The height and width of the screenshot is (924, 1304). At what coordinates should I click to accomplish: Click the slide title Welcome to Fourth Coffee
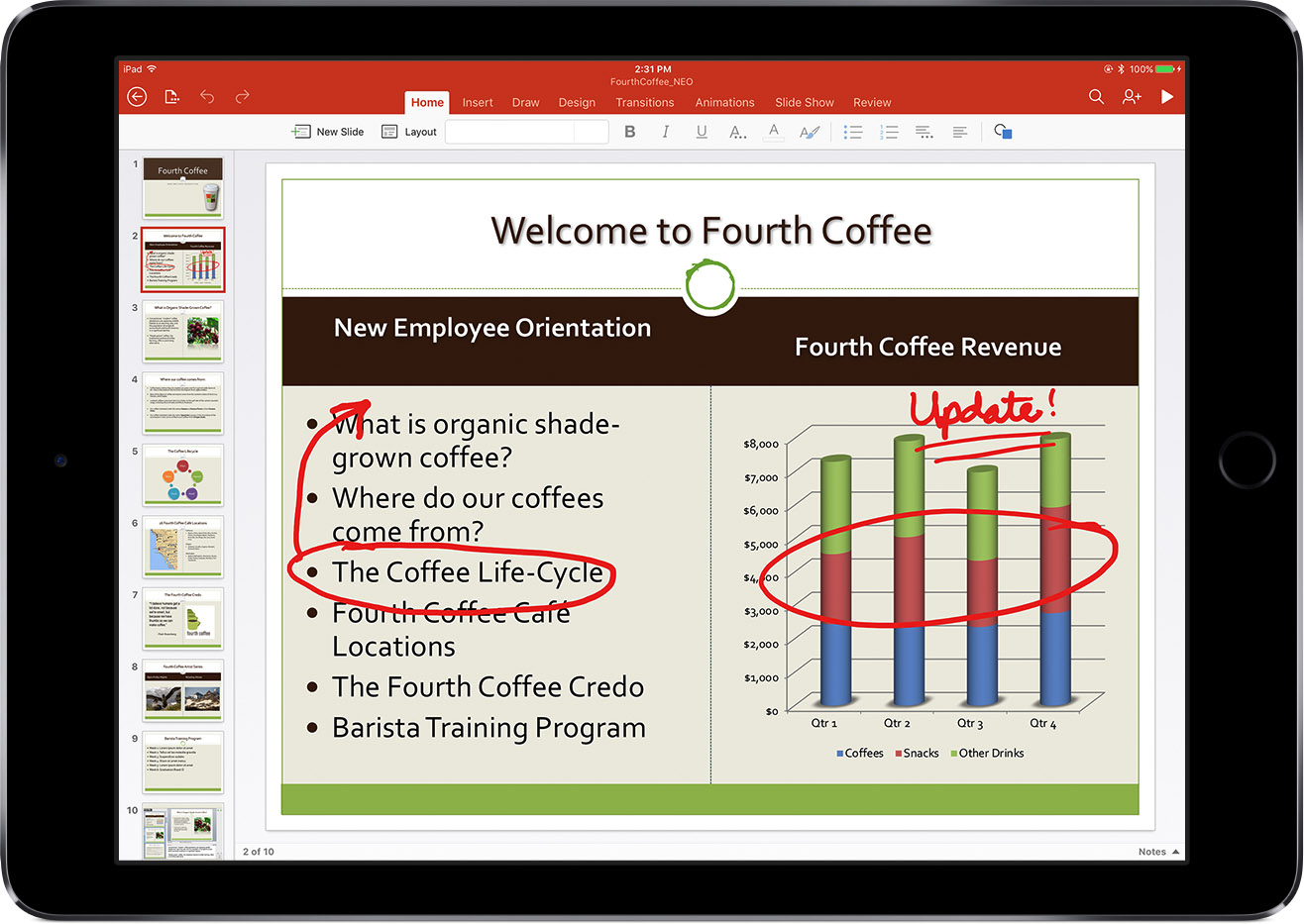click(x=711, y=231)
